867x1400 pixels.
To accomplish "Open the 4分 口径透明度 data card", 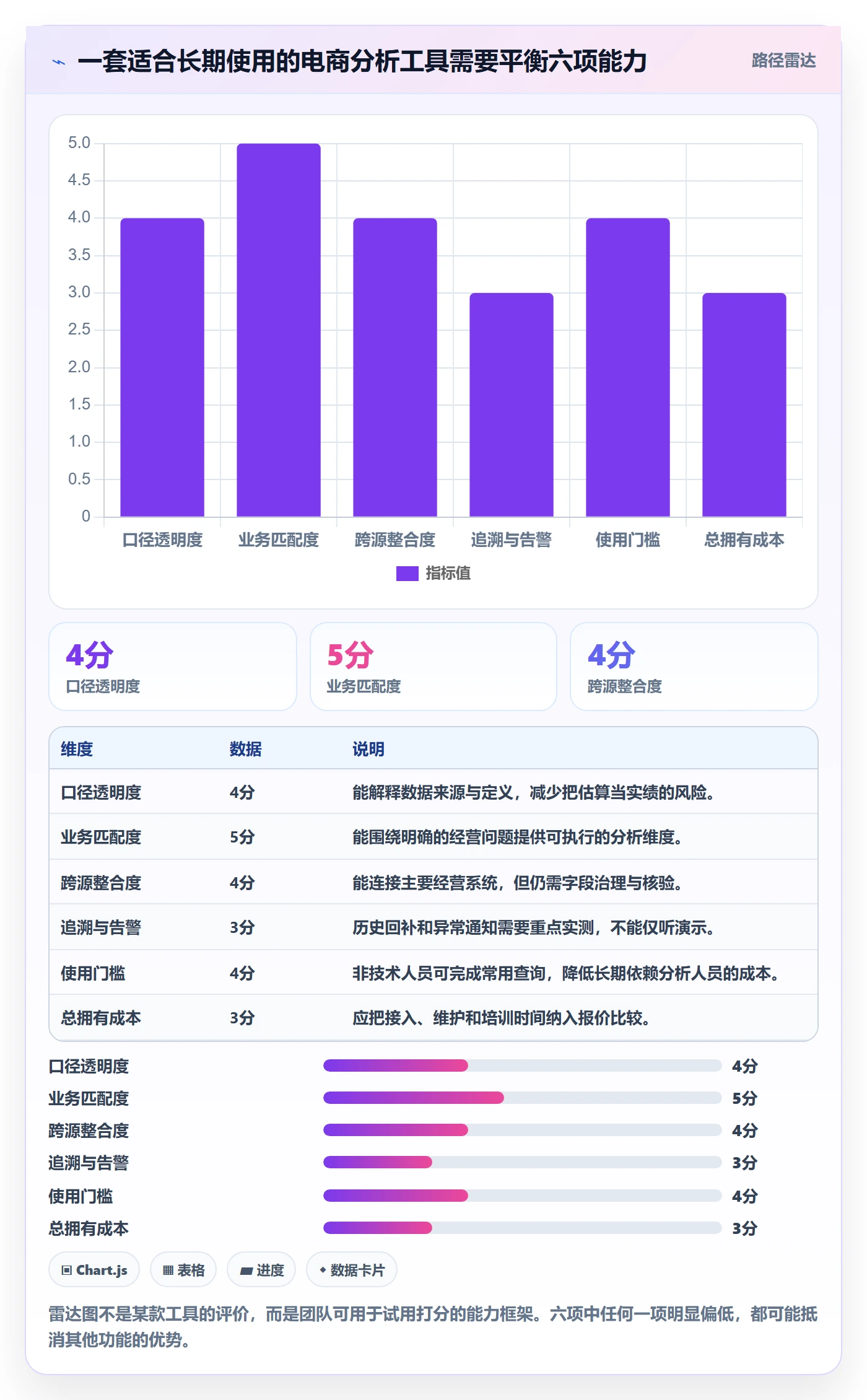I will tap(173, 667).
